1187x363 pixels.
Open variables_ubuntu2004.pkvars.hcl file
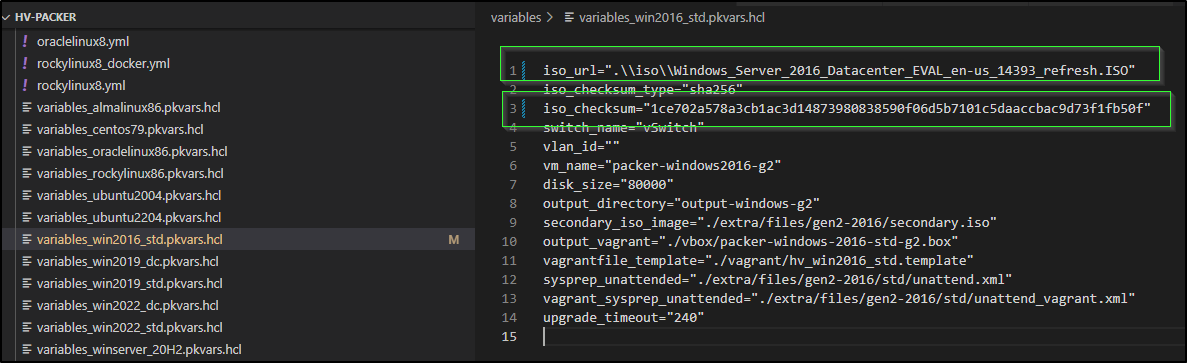point(129,196)
